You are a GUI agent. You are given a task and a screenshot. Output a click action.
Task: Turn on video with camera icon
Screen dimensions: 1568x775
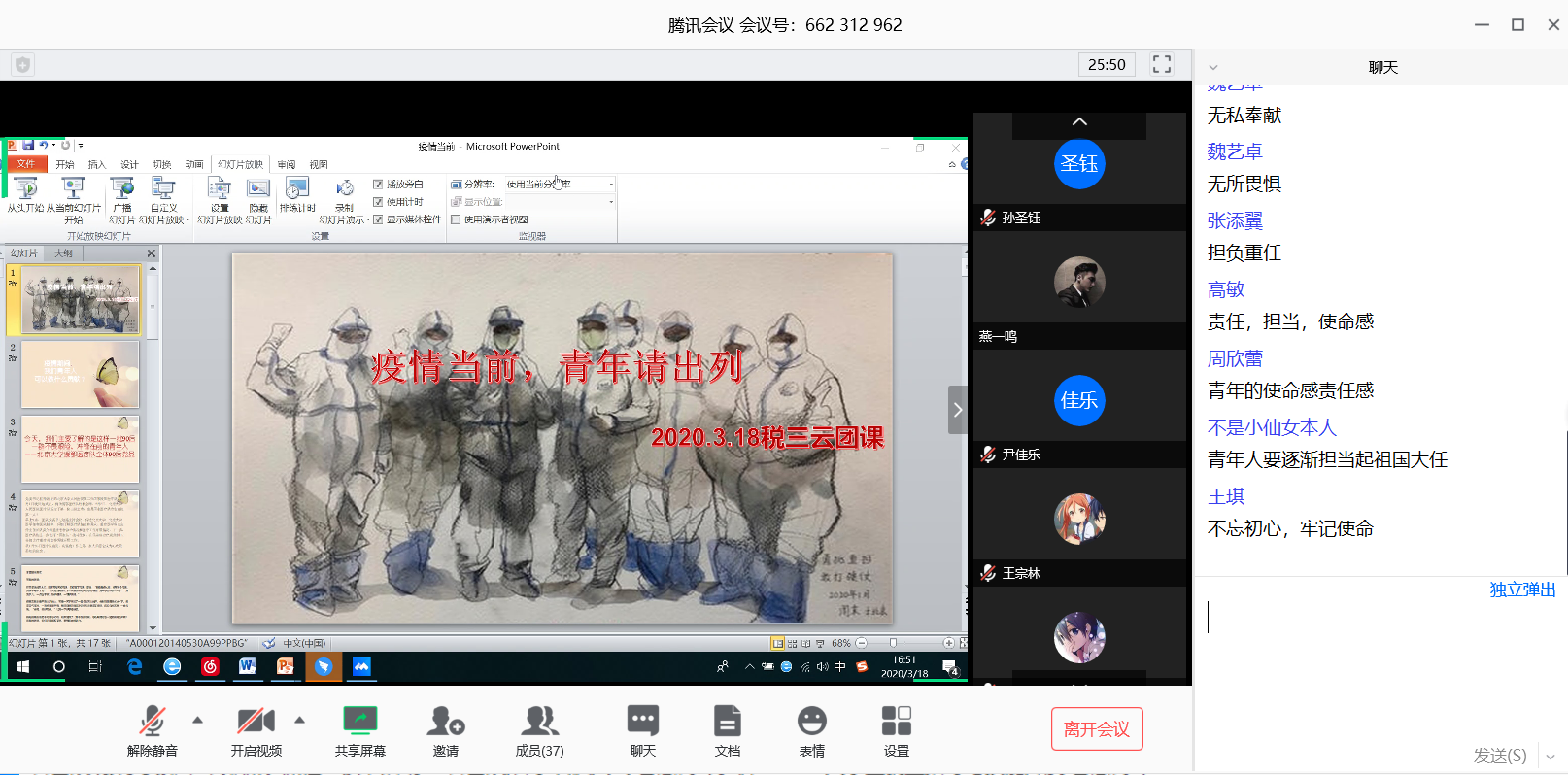click(256, 722)
